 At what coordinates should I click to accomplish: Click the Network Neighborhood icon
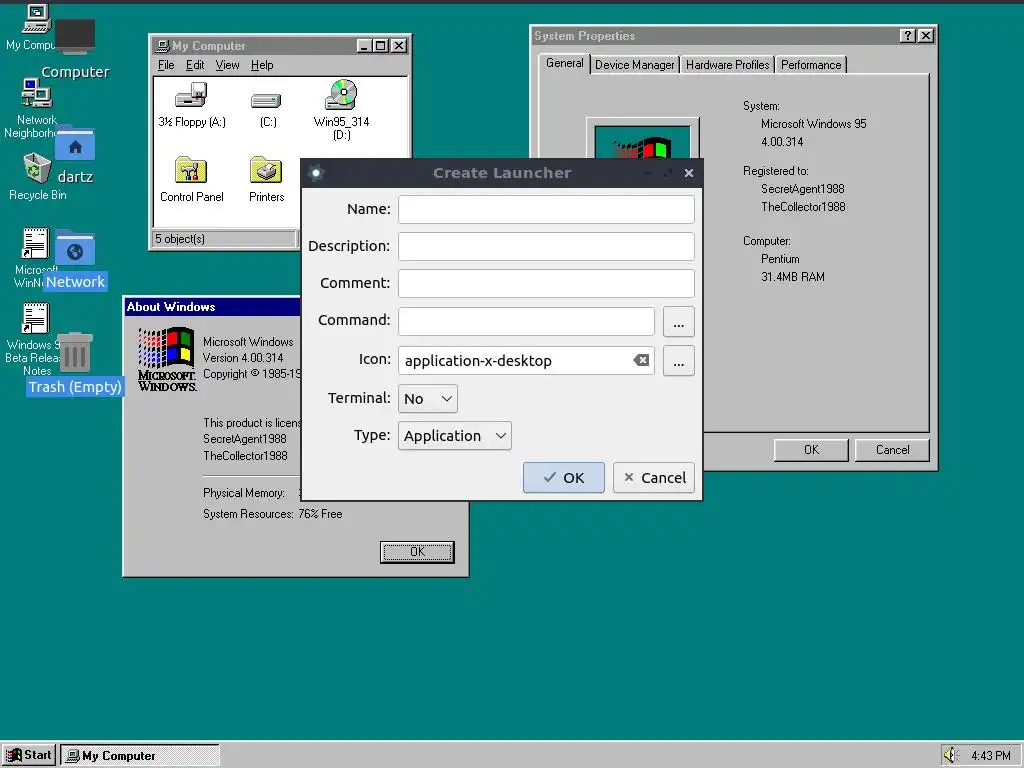[37, 93]
